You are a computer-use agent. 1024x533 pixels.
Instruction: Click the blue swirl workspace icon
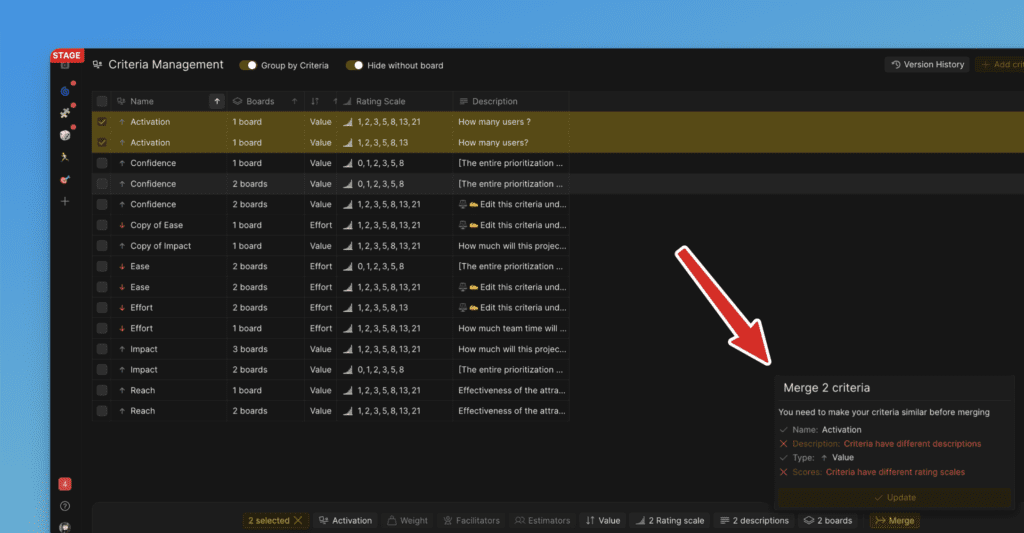[x=65, y=91]
